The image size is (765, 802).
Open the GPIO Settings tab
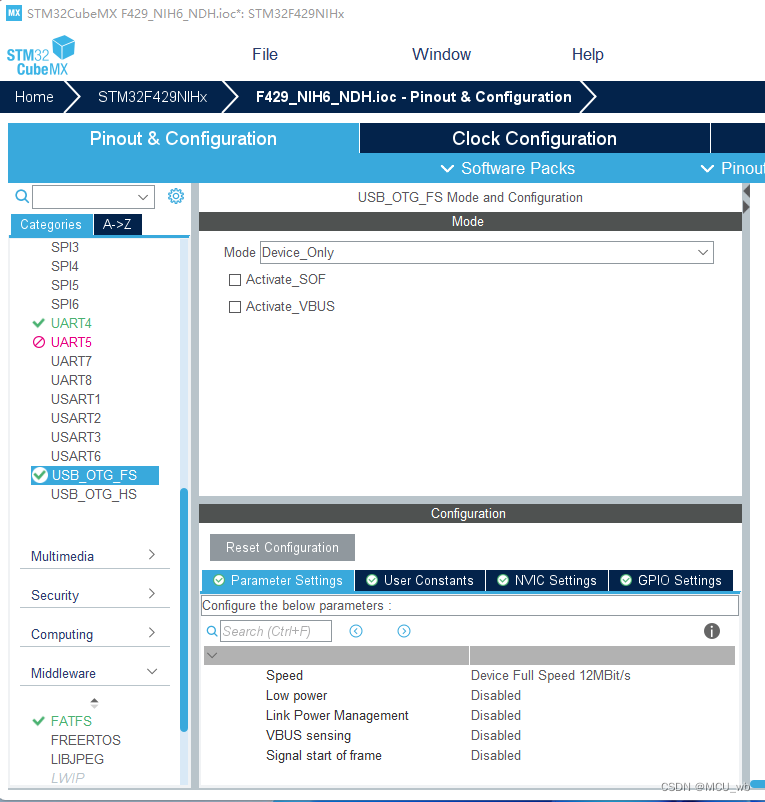pos(670,581)
